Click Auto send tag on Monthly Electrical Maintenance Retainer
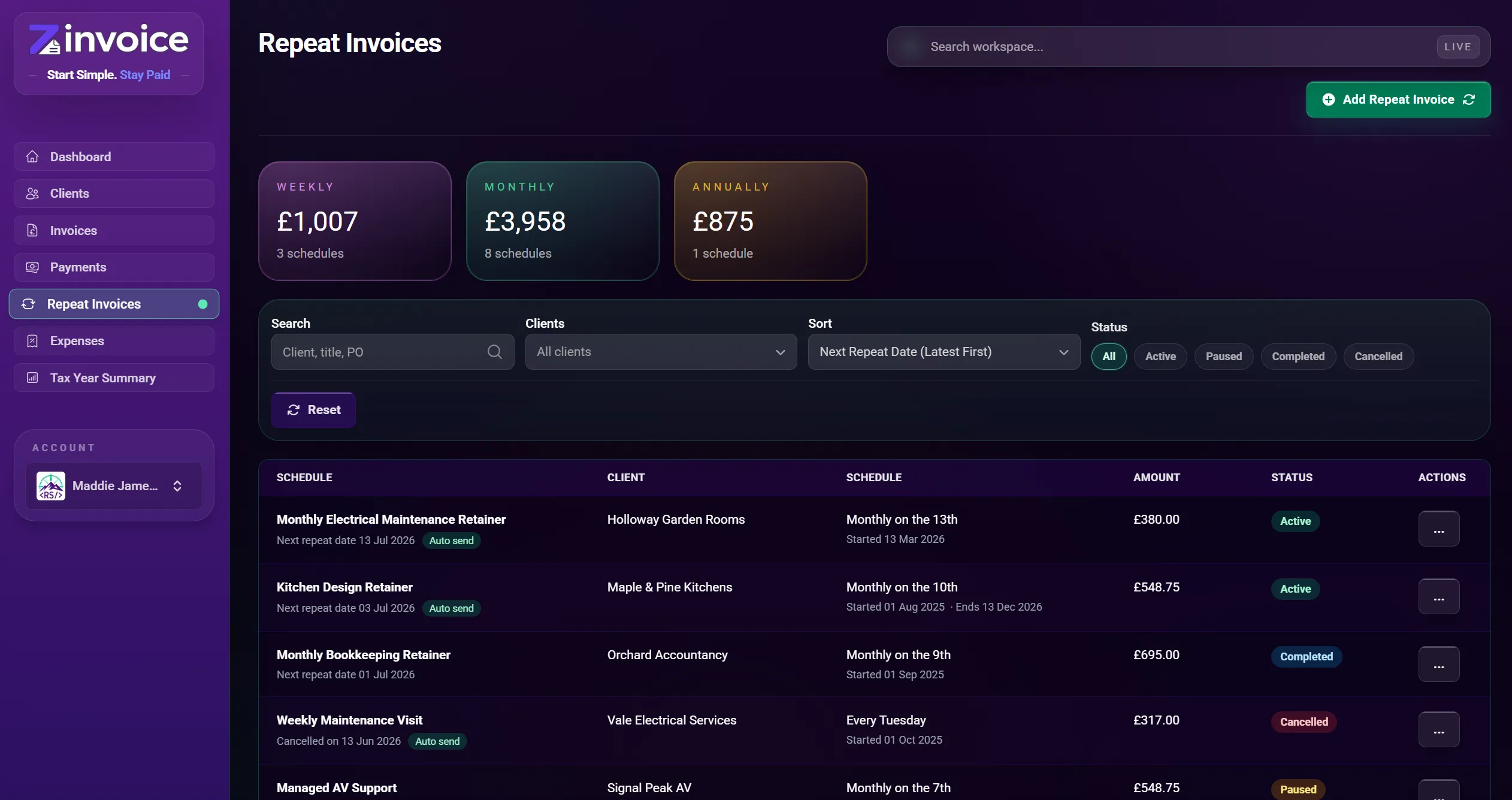Viewport: 1512px width, 800px height. (x=451, y=541)
